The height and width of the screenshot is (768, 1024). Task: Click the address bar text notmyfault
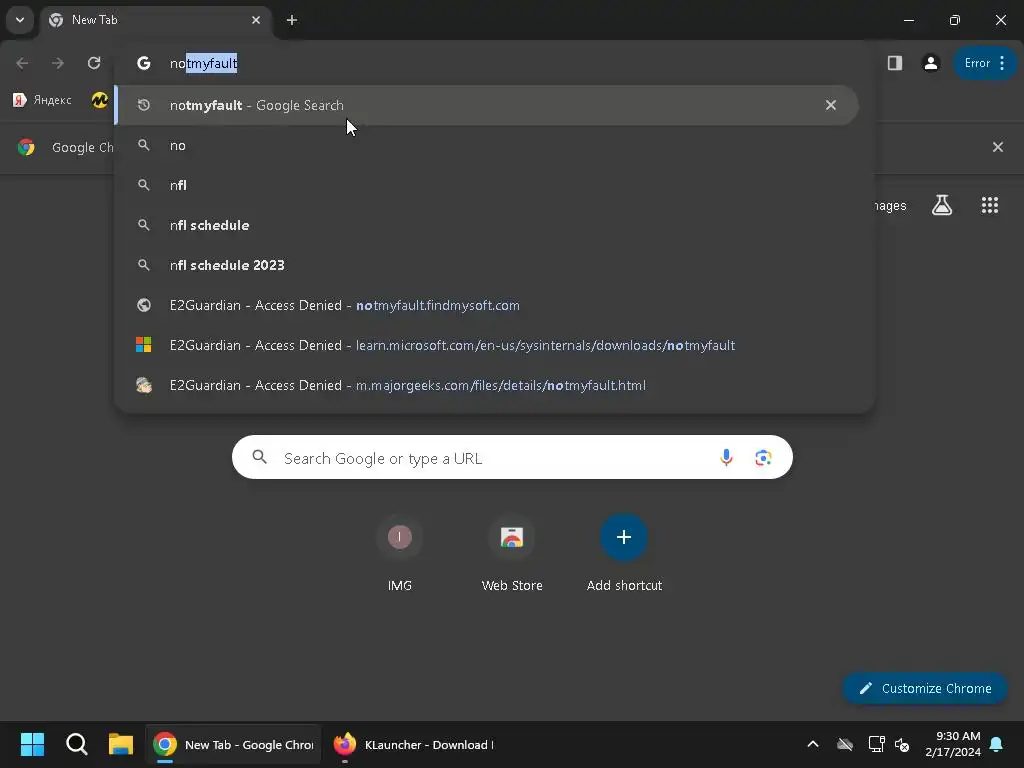(x=204, y=63)
